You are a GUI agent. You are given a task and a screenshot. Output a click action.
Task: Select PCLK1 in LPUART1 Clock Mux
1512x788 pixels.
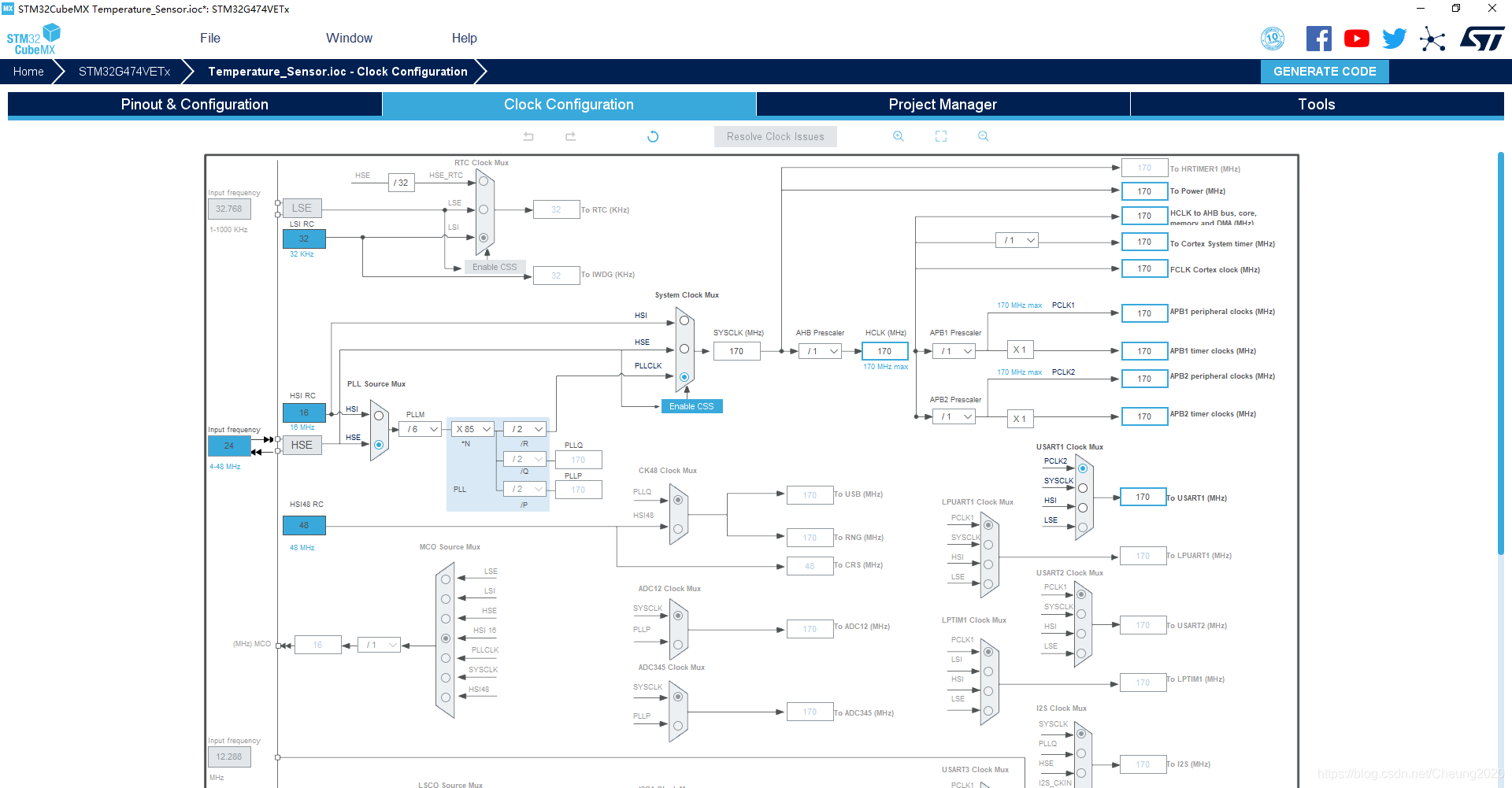[x=988, y=525]
